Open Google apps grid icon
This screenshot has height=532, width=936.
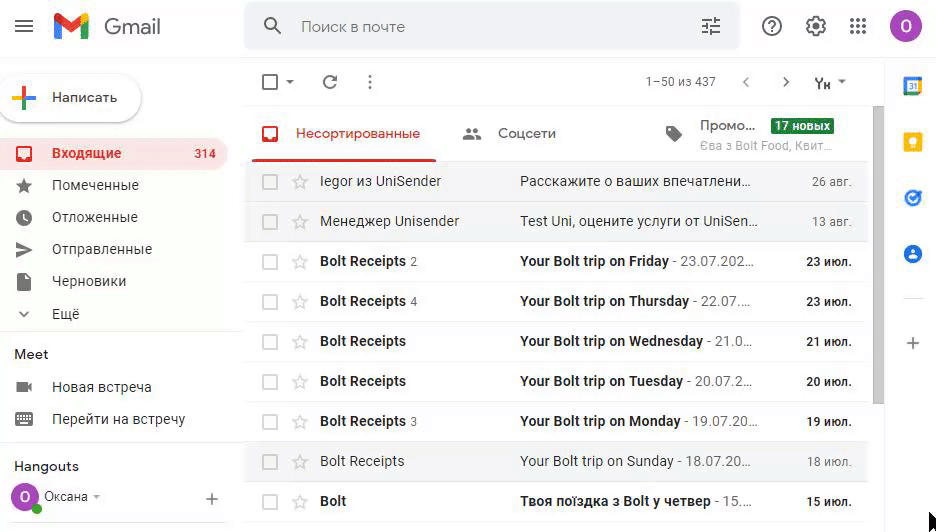(x=858, y=26)
